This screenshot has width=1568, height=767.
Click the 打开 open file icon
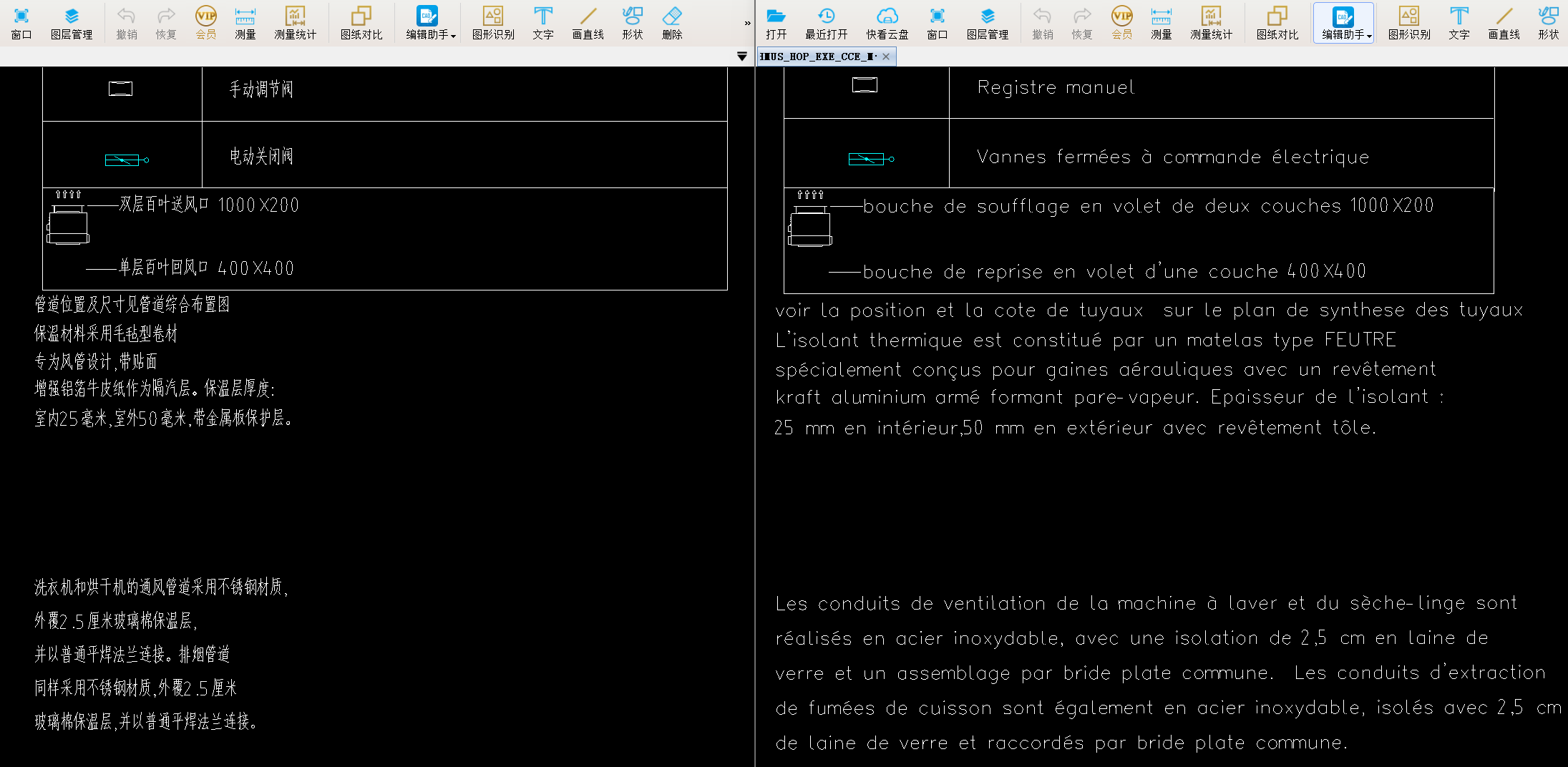[776, 23]
